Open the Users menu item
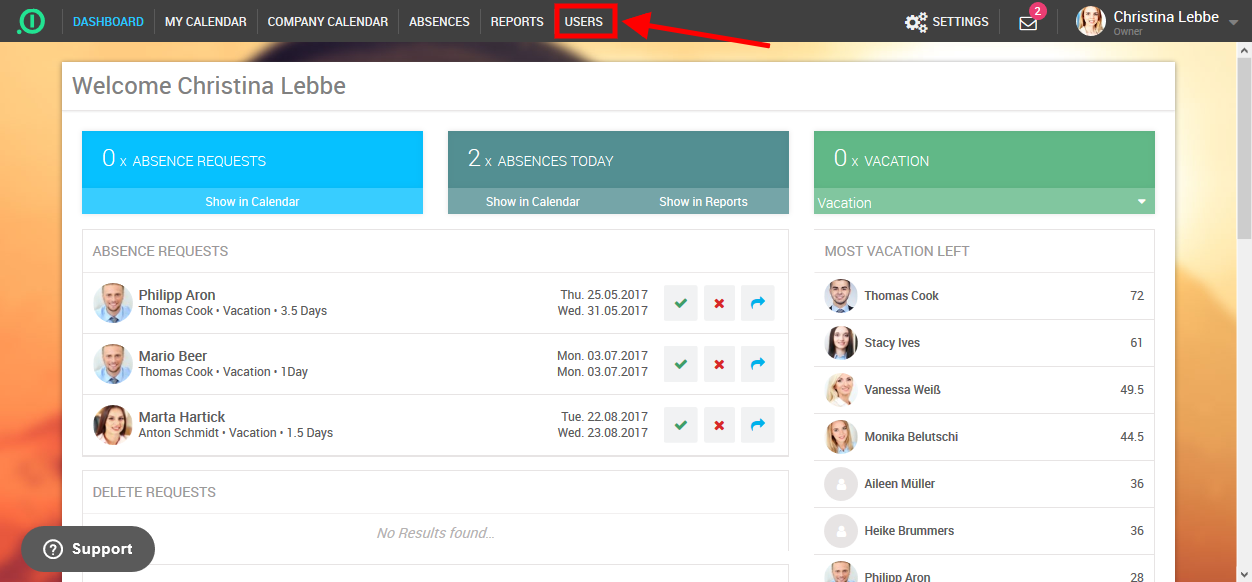This screenshot has height=582, width=1252. pos(584,22)
